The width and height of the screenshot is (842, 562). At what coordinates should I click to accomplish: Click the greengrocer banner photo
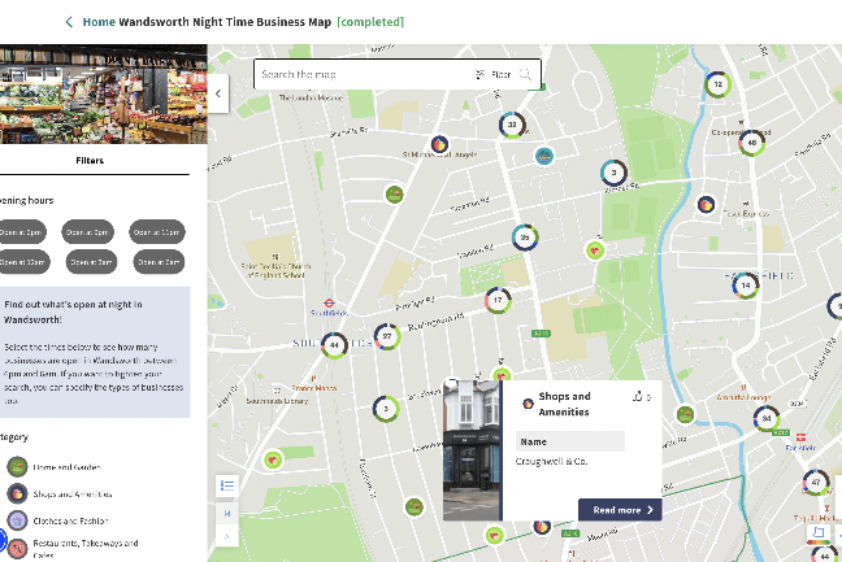[103, 94]
